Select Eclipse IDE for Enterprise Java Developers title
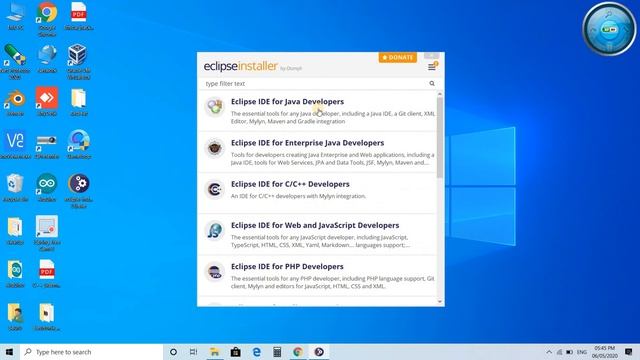The image size is (640, 360). [307, 143]
